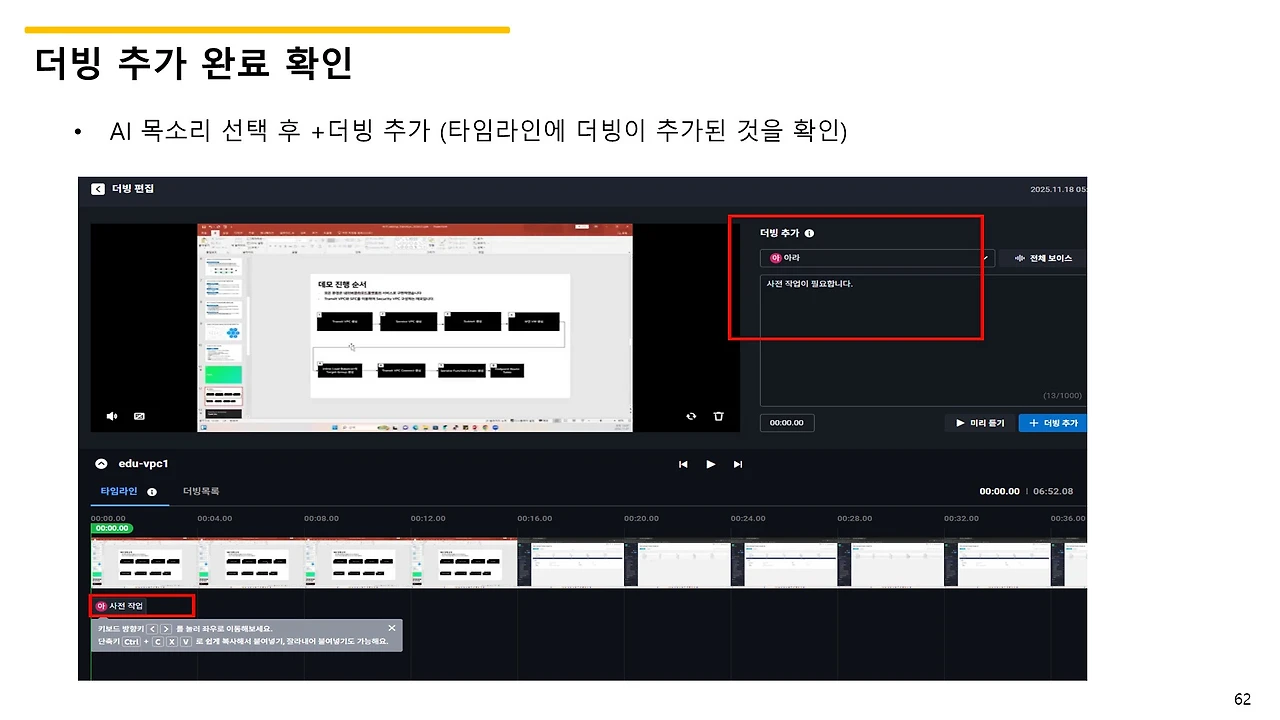
Task: Delete the clip using the trash icon
Action: coord(719,416)
